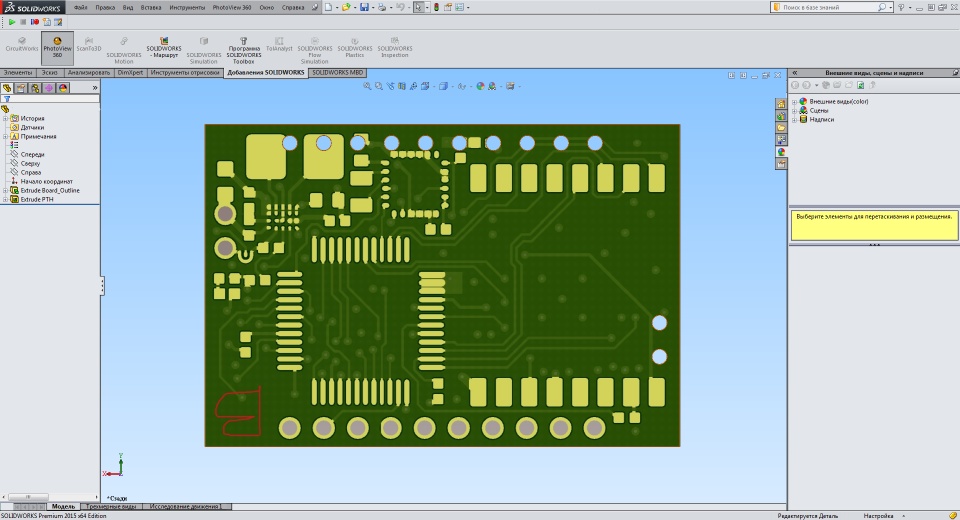Open the Инструменты menu
Screen dimensions: 960x520
187,7
